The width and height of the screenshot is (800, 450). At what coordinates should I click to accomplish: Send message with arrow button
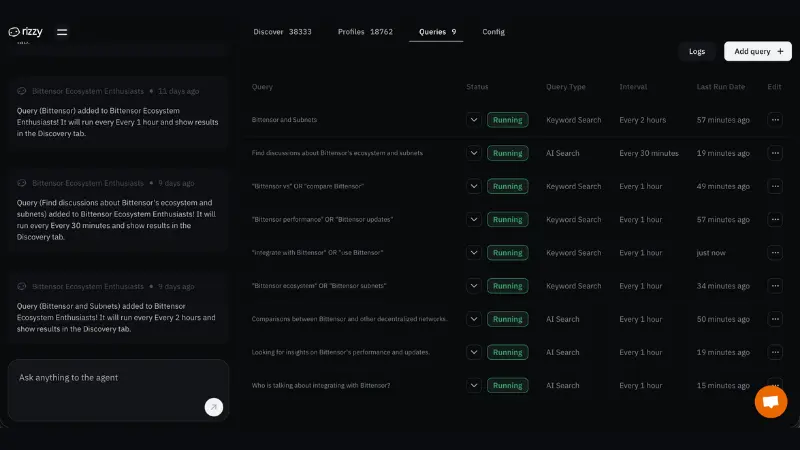[214, 407]
